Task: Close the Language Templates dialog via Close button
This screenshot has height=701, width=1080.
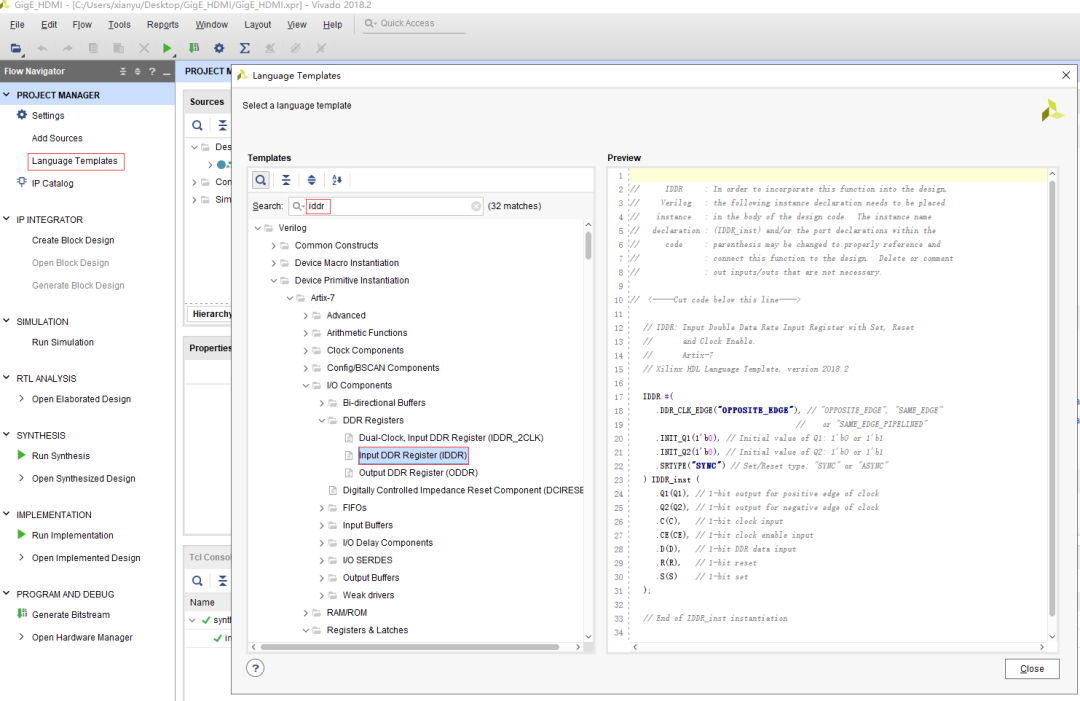Action: pos(1032,668)
